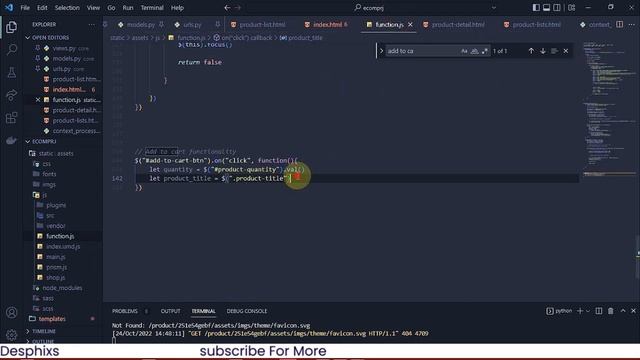Open shop.js in file tree
The width and height of the screenshot is (640, 360).
click(x=56, y=278)
